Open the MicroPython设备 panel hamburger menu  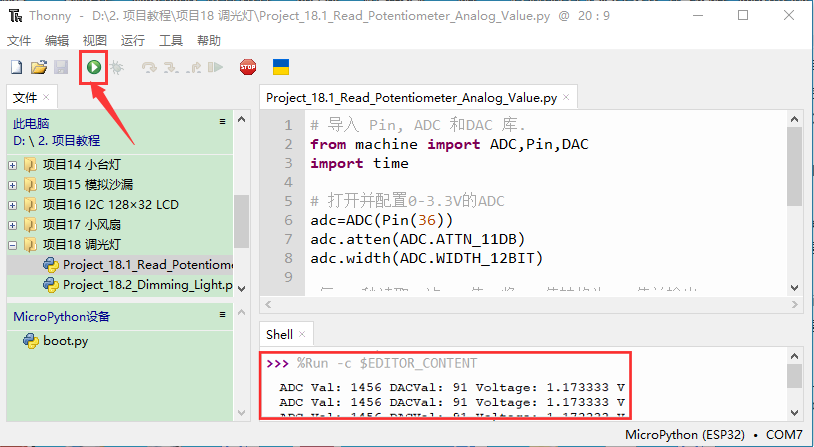[x=223, y=315]
